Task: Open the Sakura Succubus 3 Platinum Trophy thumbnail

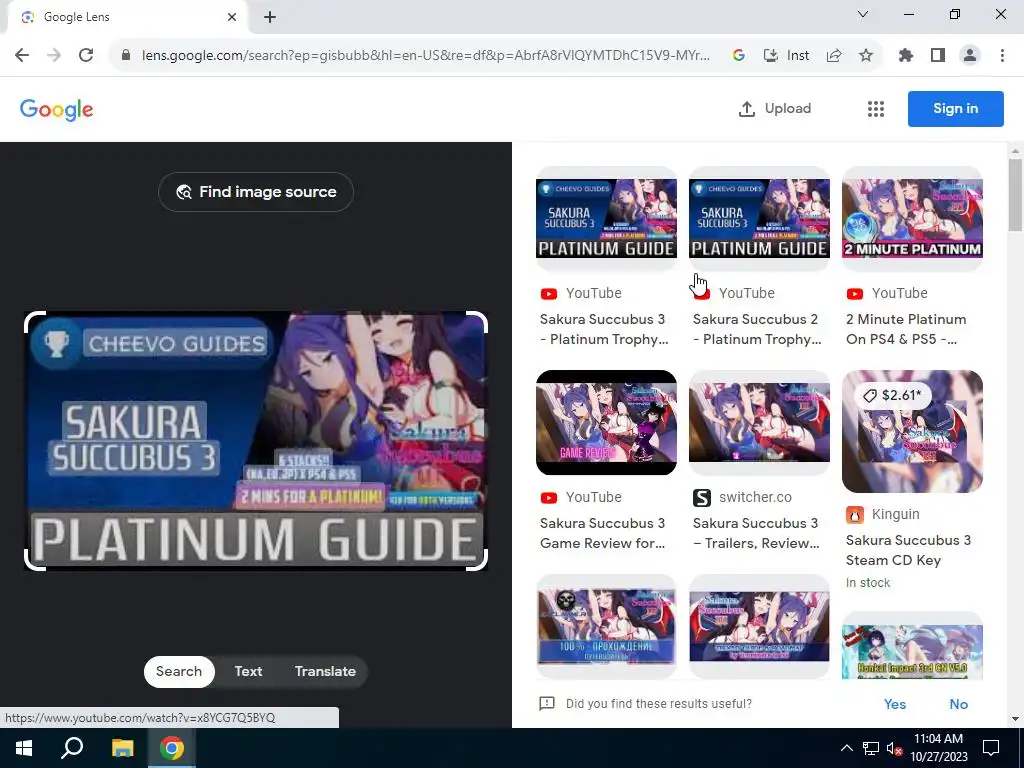Action: [x=606, y=218]
